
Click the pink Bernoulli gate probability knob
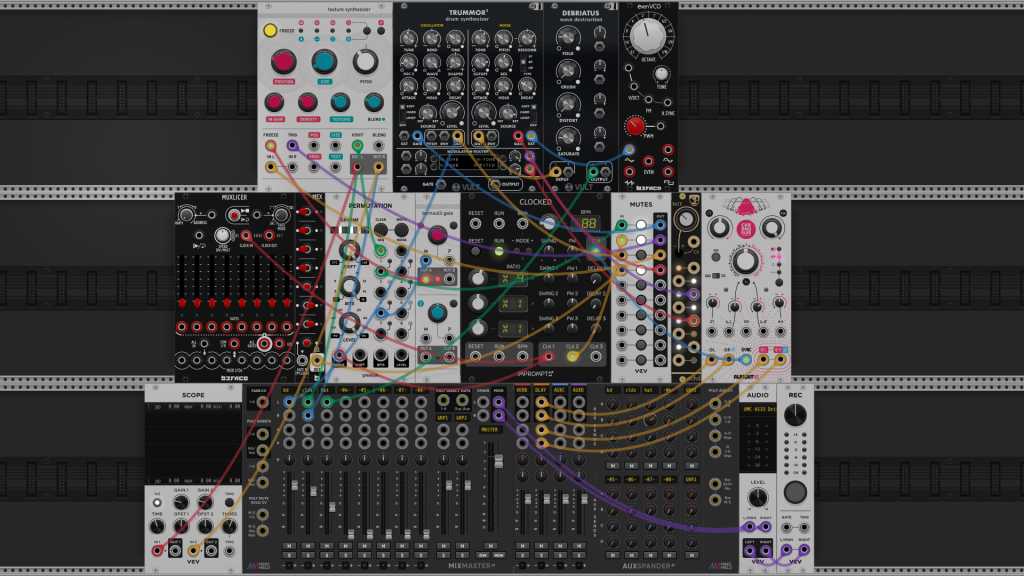[438, 234]
